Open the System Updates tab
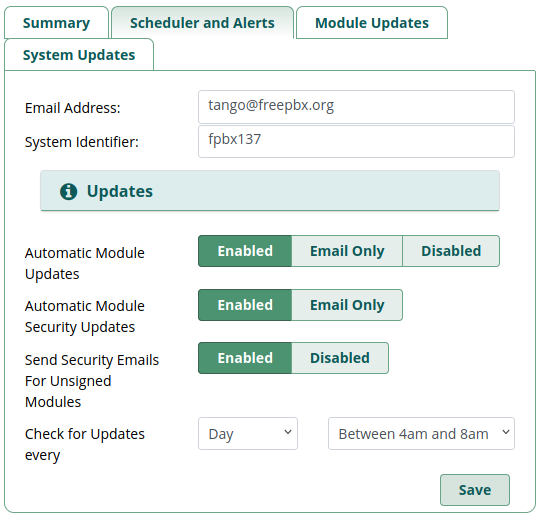Image resolution: width=542 pixels, height=524 pixels. click(x=79, y=55)
